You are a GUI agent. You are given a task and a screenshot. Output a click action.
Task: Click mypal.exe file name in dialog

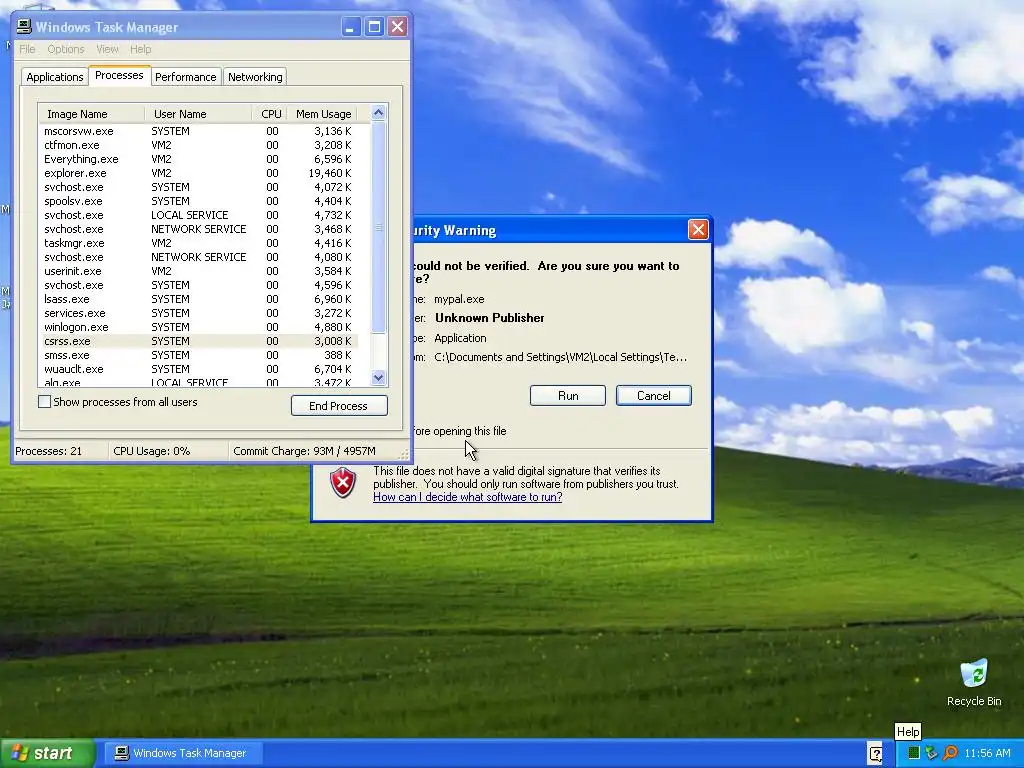459,299
